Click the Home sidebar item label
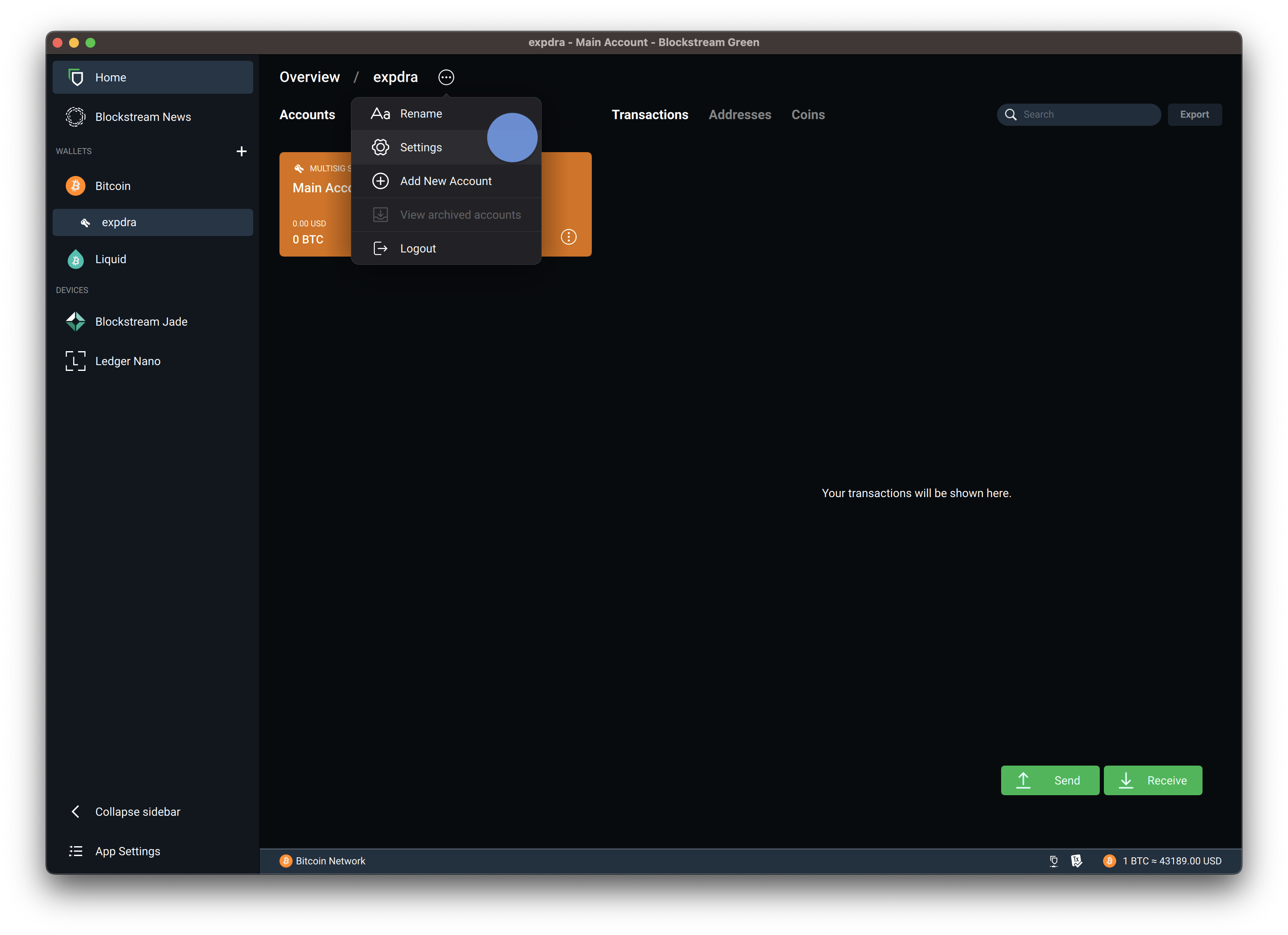1288x935 pixels. click(111, 77)
